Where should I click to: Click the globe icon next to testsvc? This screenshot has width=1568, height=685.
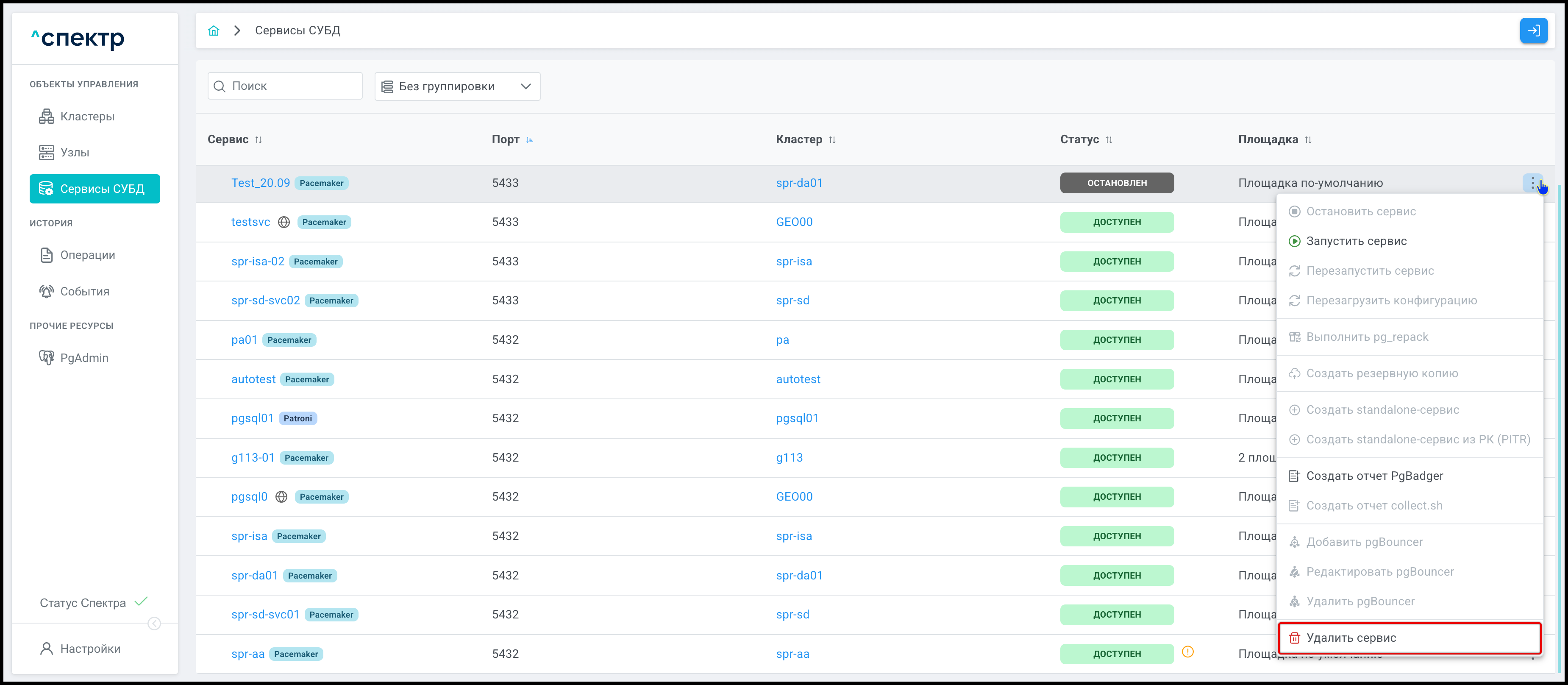pyautogui.click(x=284, y=222)
